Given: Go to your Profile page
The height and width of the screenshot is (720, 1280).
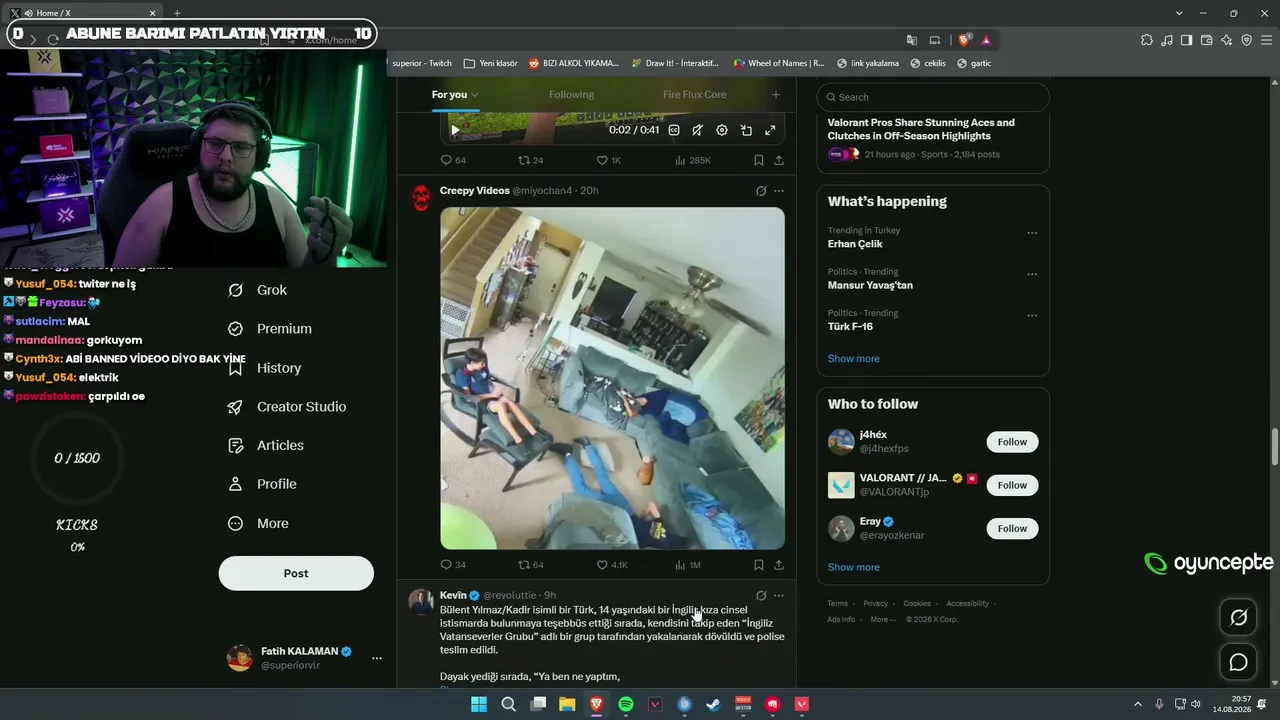Looking at the screenshot, I should coord(262,484).
